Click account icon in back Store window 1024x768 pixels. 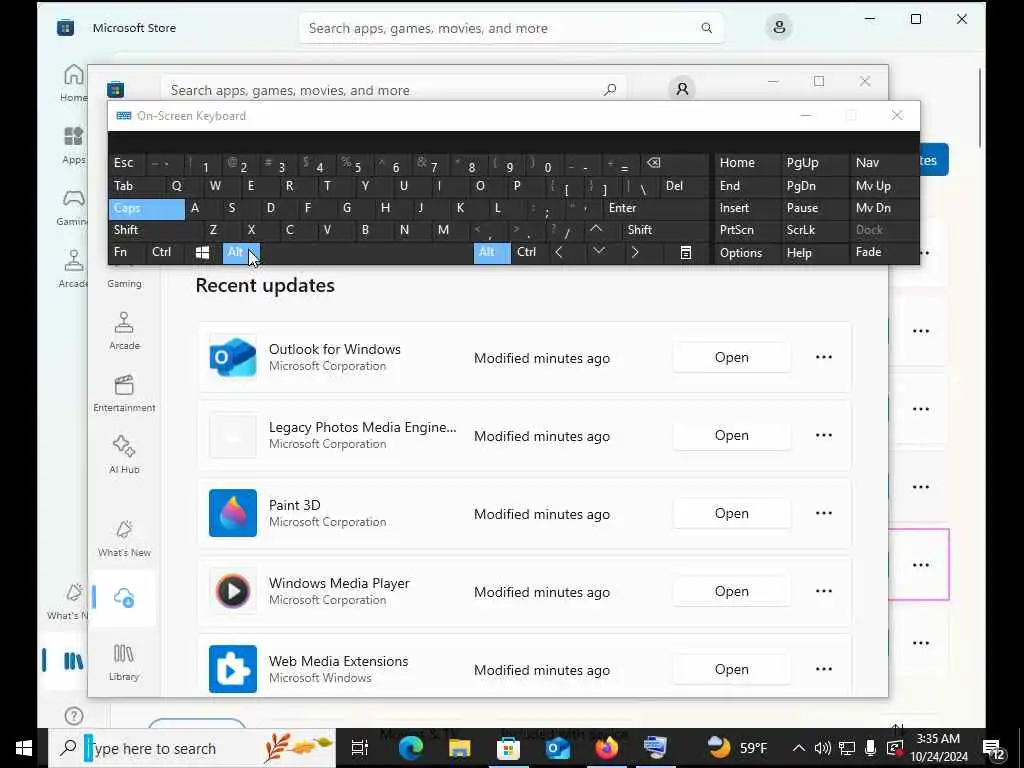(x=778, y=27)
